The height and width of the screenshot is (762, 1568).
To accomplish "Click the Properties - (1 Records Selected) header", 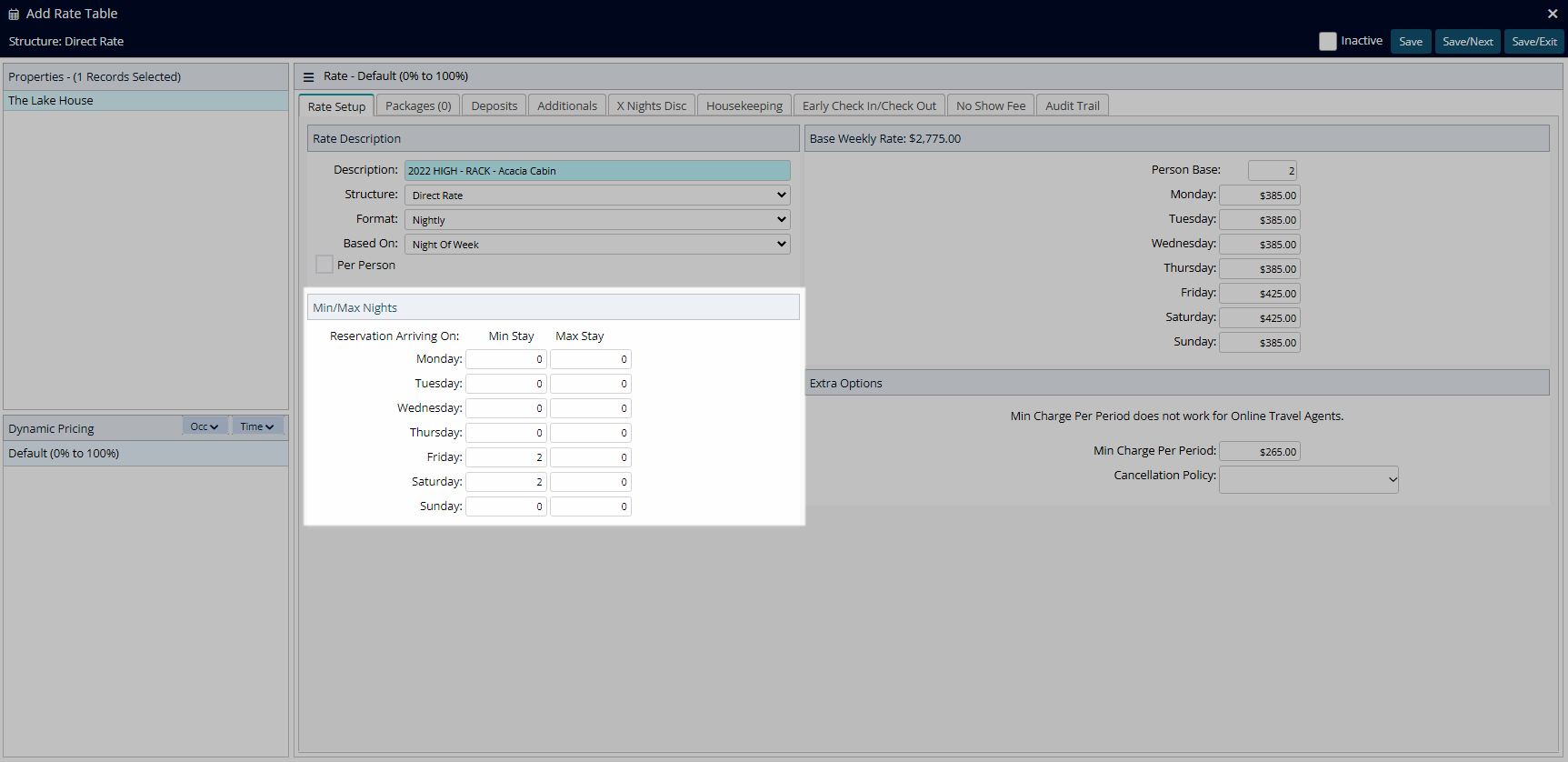I will click(x=145, y=76).
